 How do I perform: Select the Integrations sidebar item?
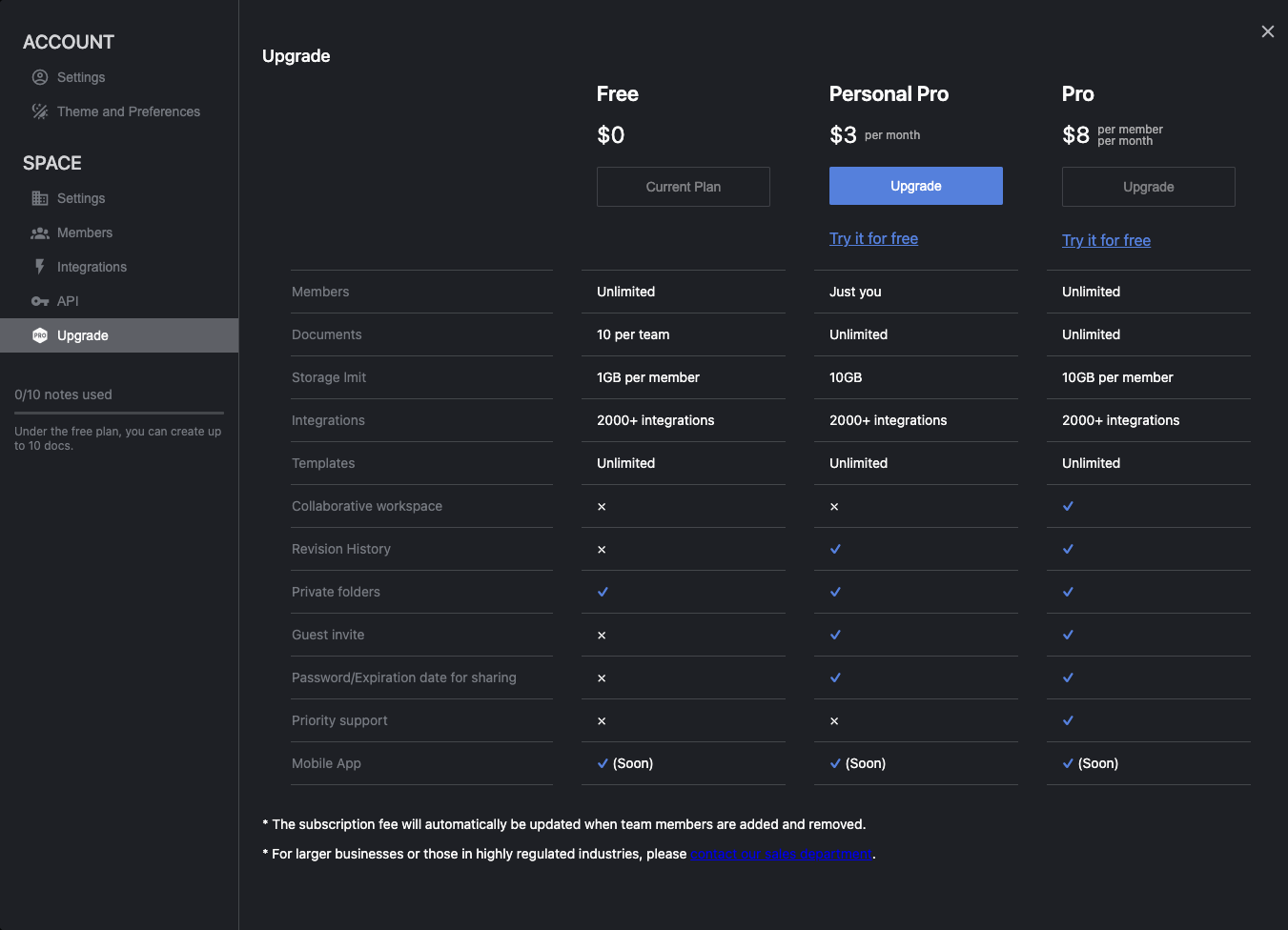(x=92, y=267)
